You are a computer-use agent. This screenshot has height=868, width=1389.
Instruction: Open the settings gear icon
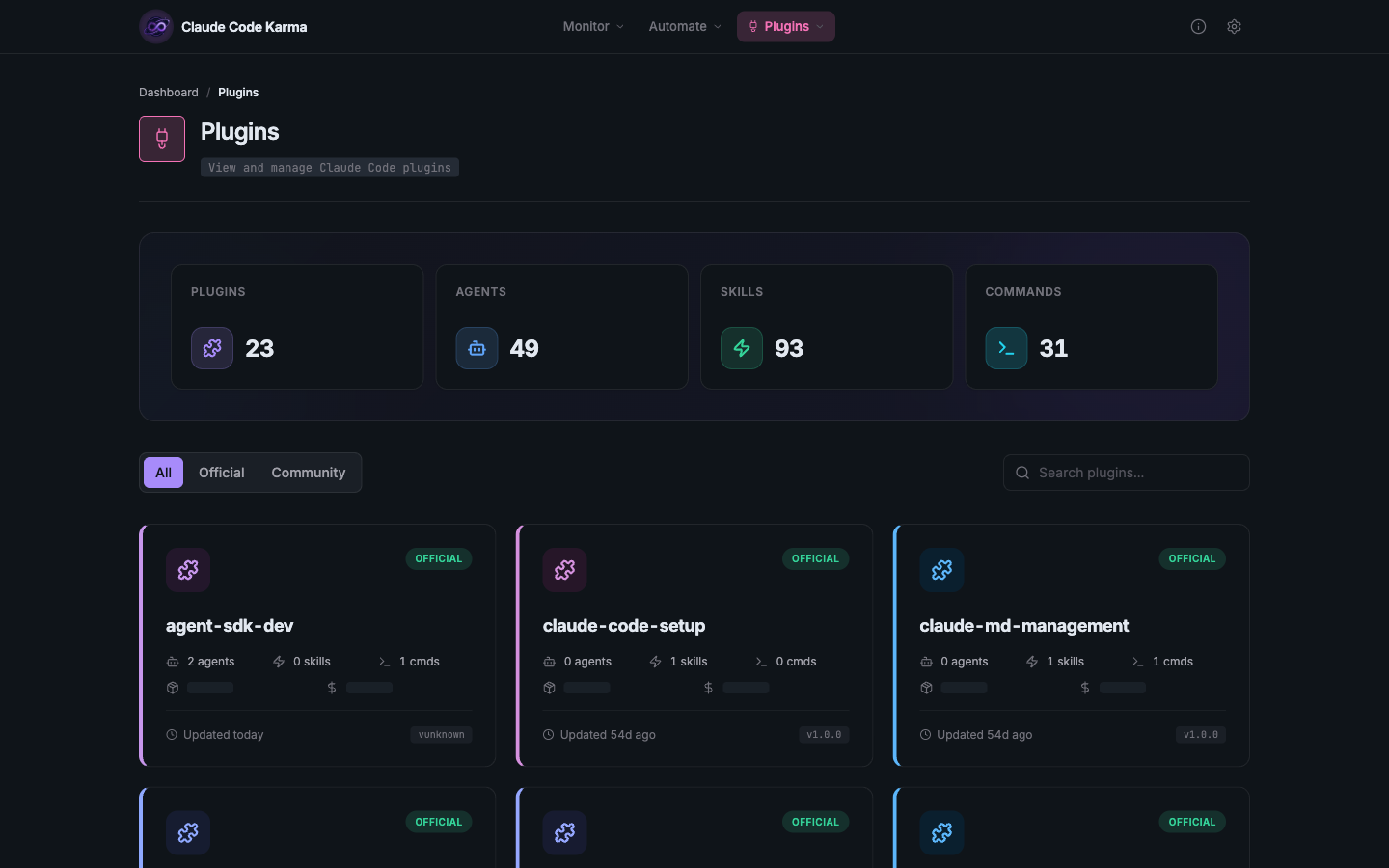click(x=1234, y=27)
